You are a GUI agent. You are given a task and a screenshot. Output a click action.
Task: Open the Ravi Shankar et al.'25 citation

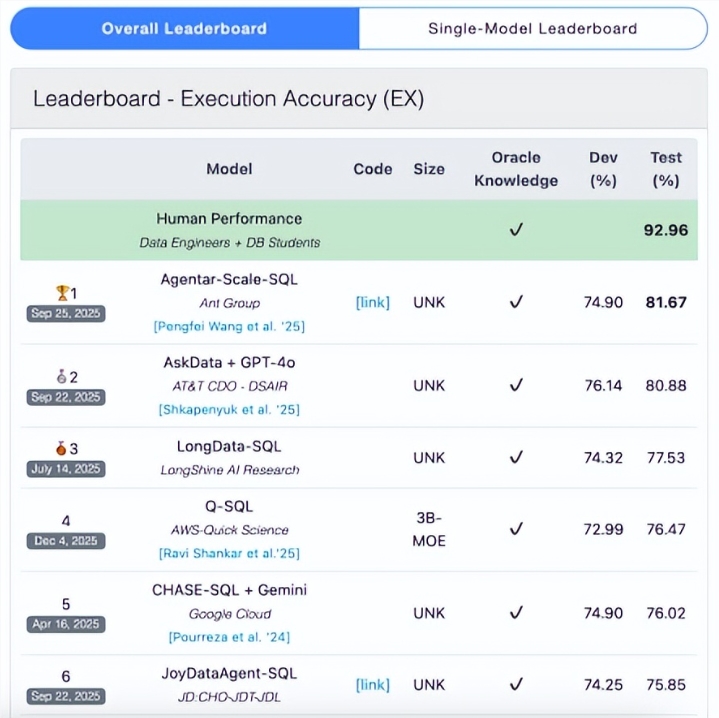pos(229,553)
